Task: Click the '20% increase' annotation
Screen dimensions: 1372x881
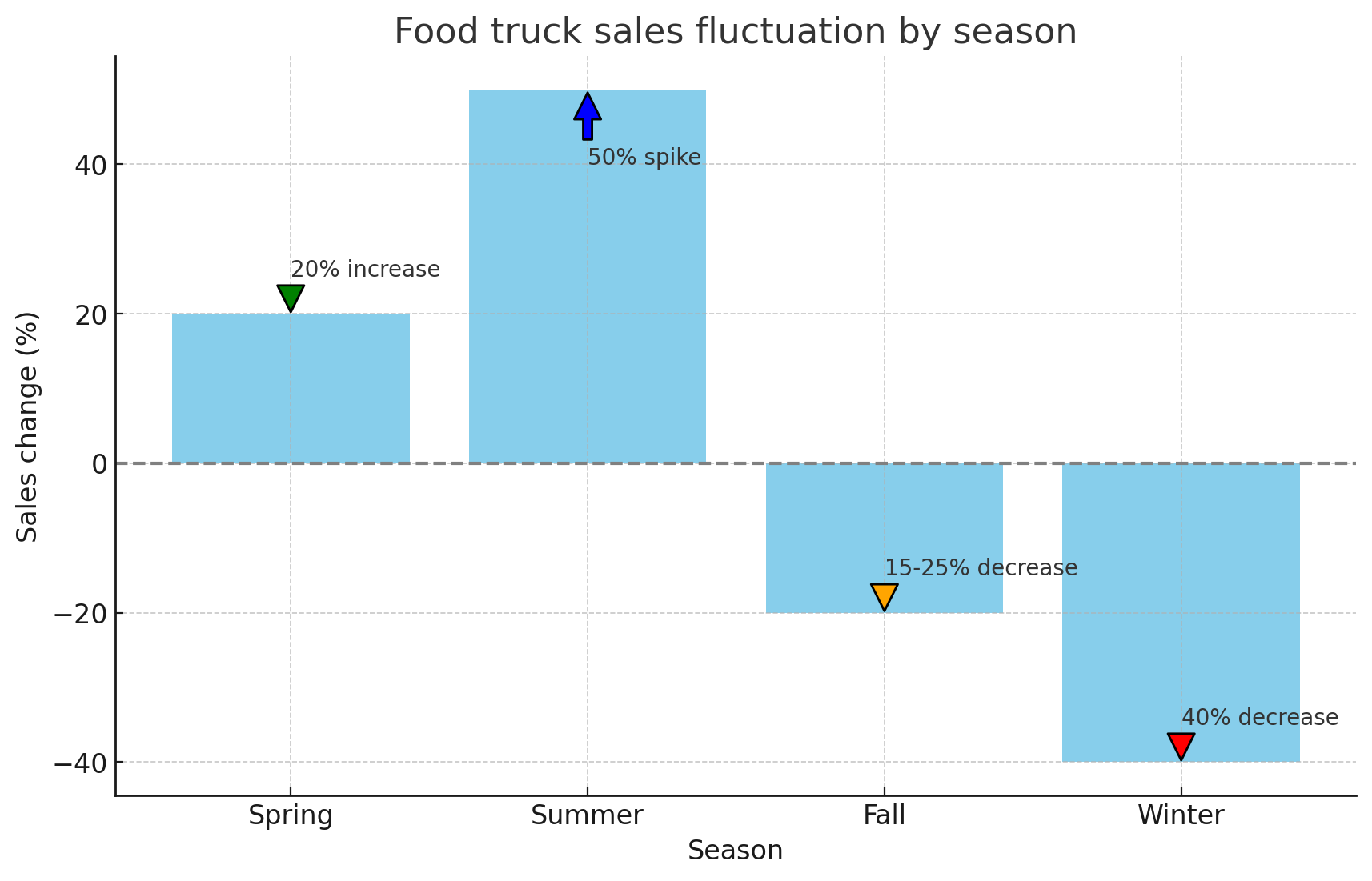Action: pyautogui.click(x=365, y=270)
